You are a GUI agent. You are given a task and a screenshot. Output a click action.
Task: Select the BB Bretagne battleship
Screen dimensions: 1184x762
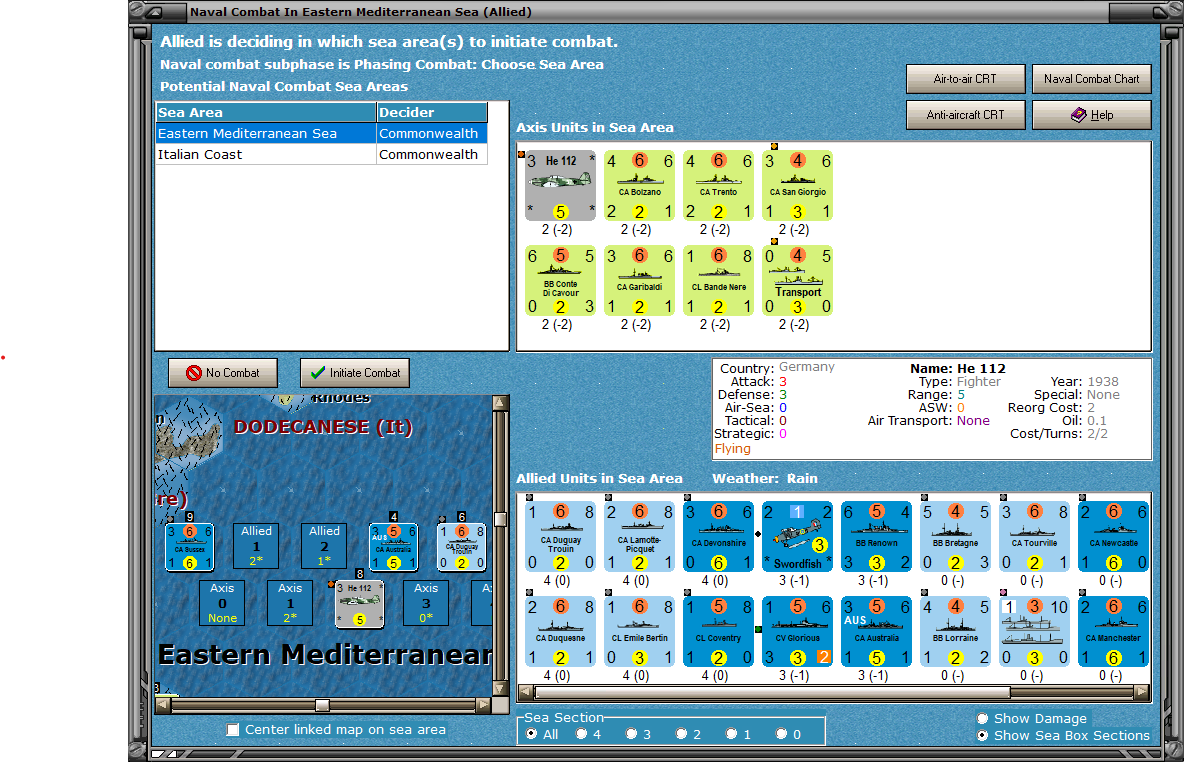point(955,537)
